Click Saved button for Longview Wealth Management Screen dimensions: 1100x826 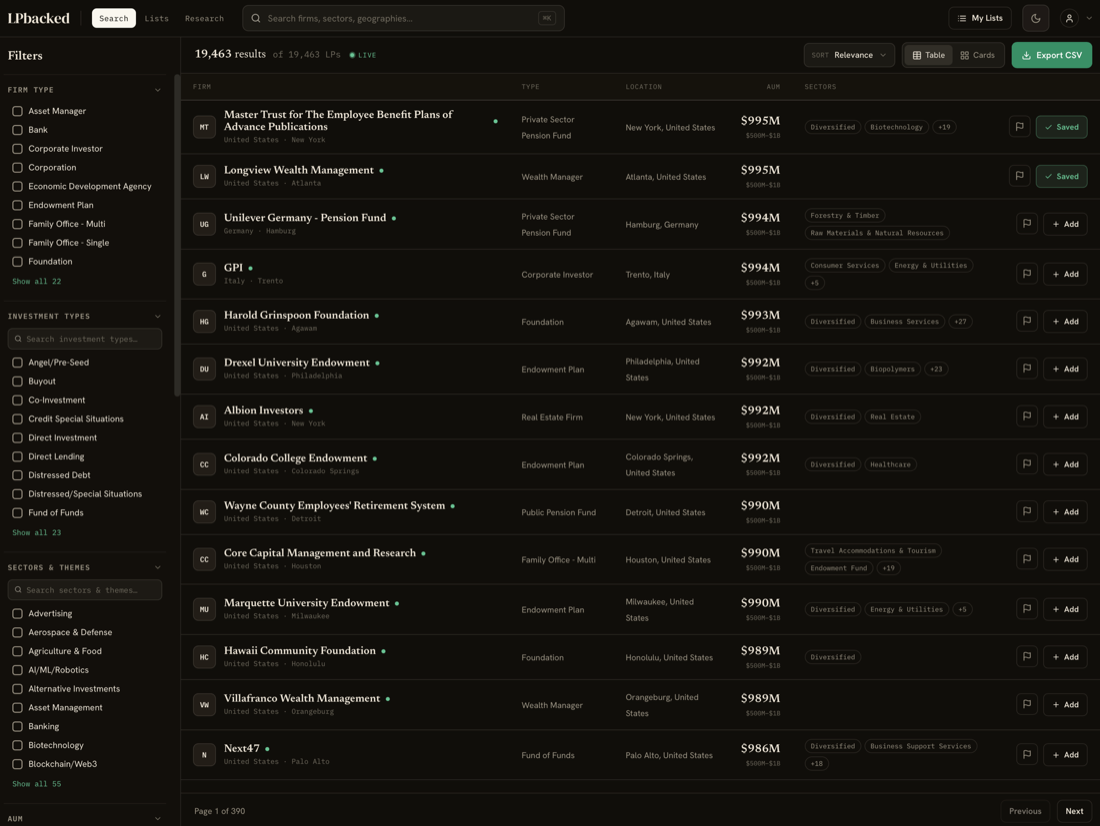coord(1061,176)
